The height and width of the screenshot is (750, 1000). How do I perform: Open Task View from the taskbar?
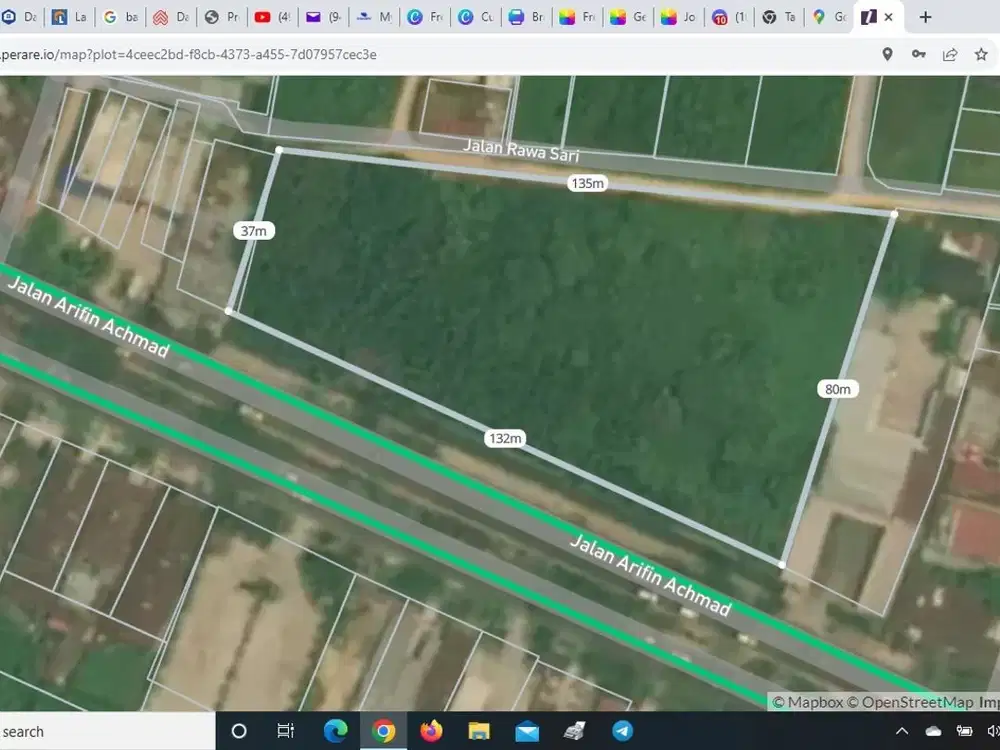[286, 731]
